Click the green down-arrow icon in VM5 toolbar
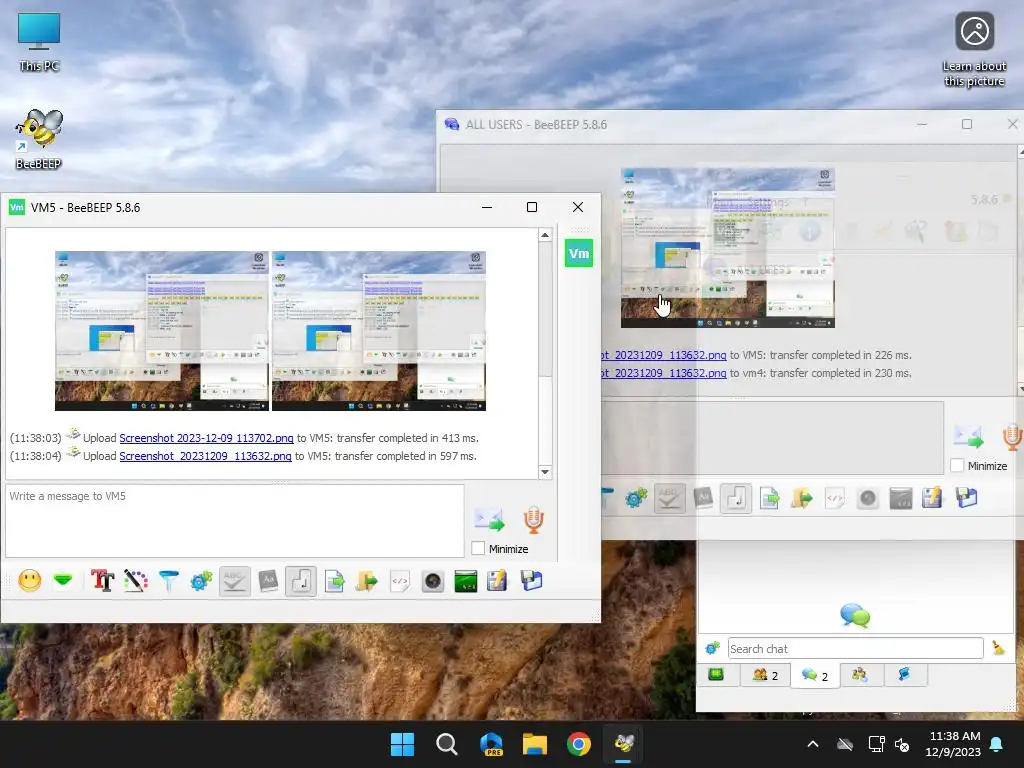Screen dimensions: 1024x768 tap(63, 580)
